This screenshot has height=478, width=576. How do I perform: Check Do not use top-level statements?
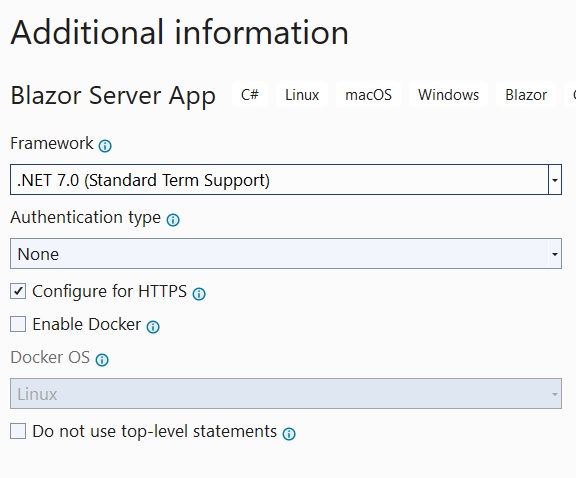[18, 431]
